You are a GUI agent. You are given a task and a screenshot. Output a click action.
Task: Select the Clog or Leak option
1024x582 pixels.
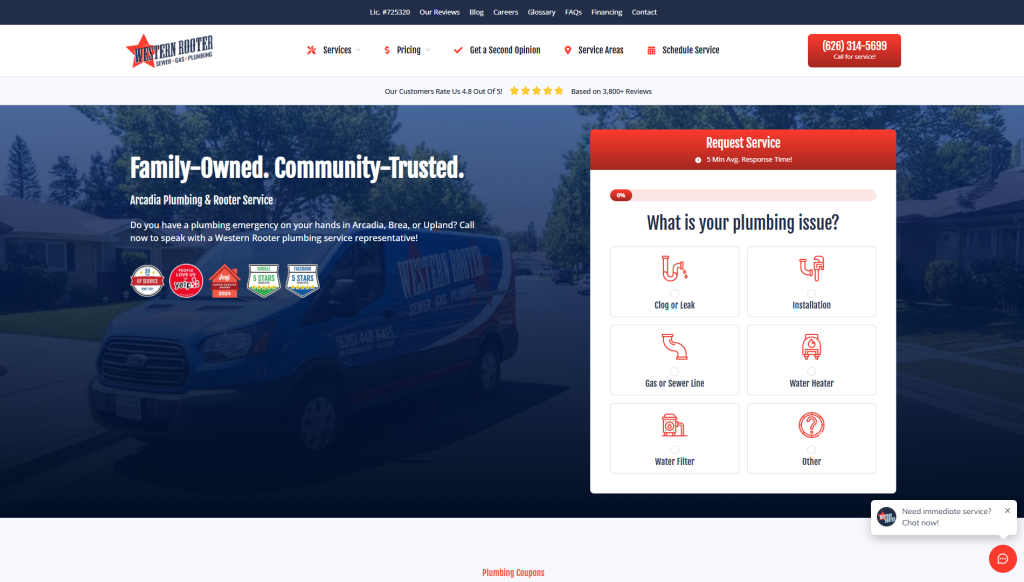pyautogui.click(x=674, y=282)
